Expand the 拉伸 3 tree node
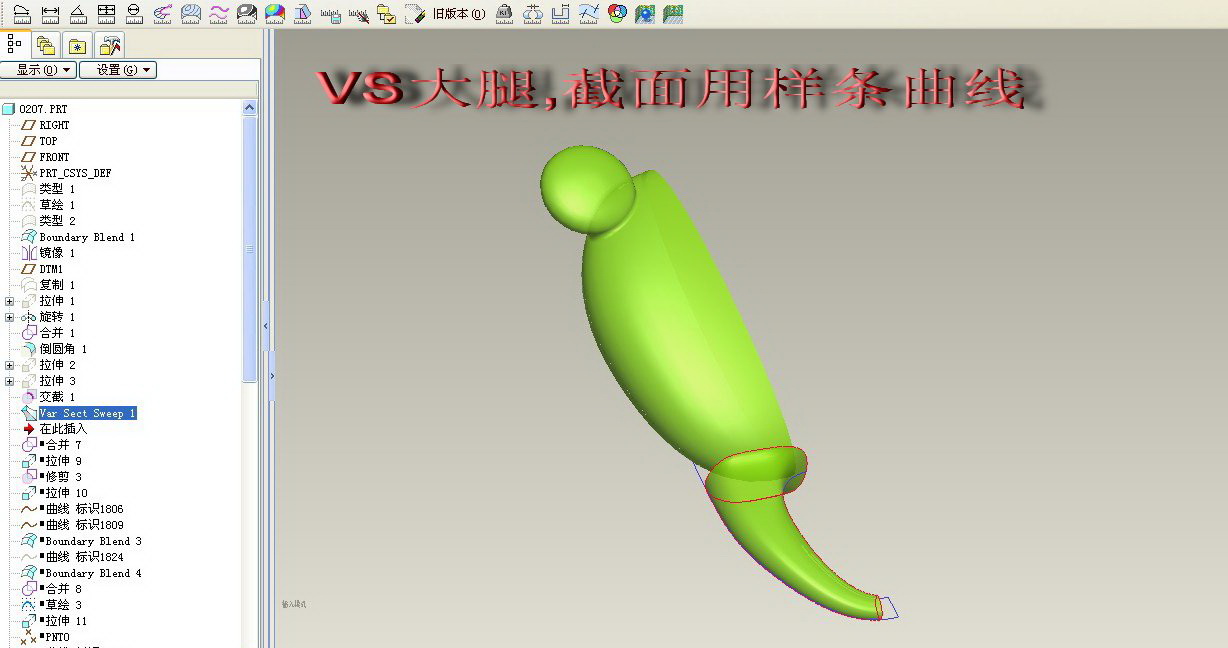Image resolution: width=1228 pixels, height=648 pixels. [x=10, y=381]
